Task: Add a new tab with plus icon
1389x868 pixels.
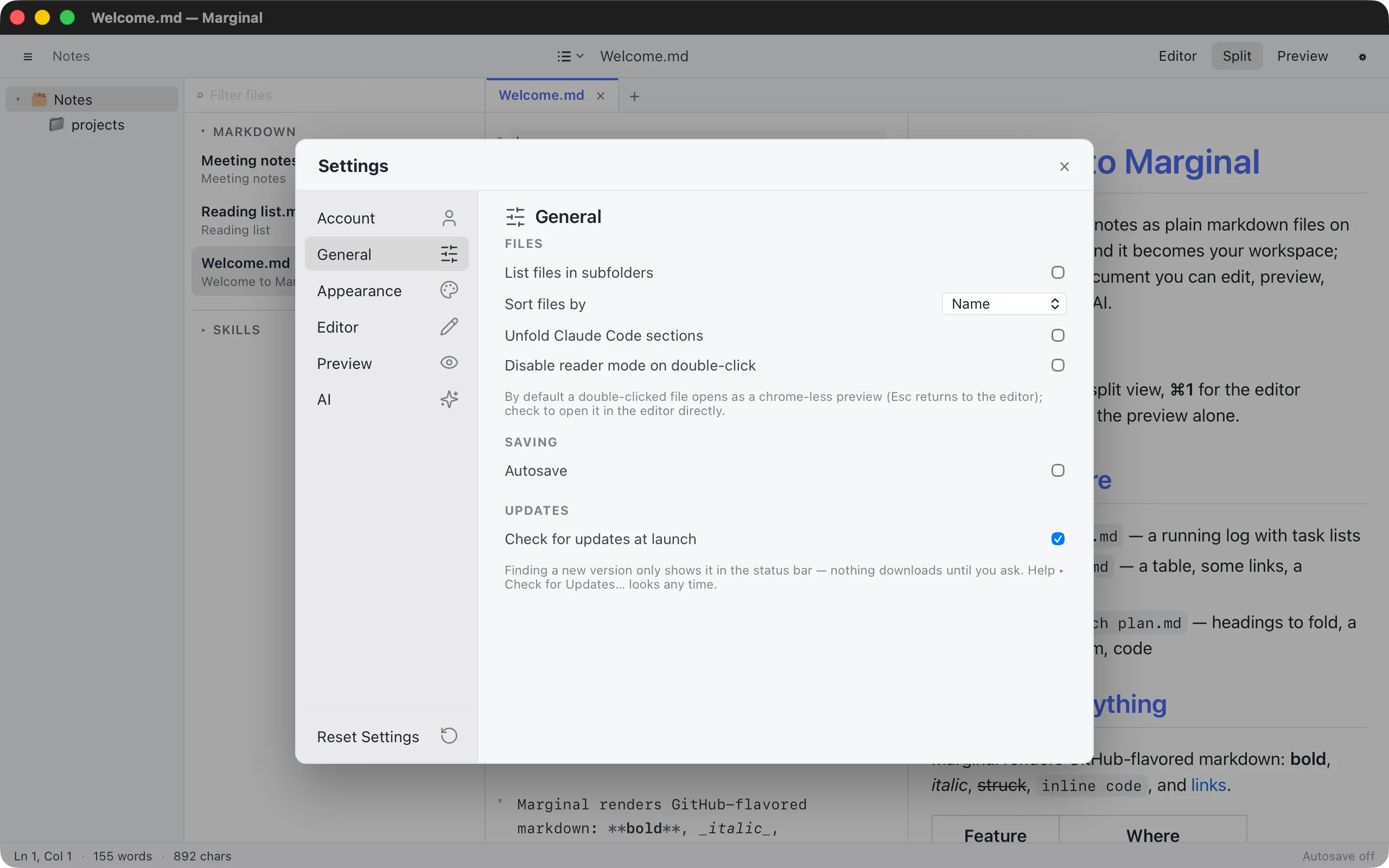Action: pyautogui.click(x=634, y=97)
